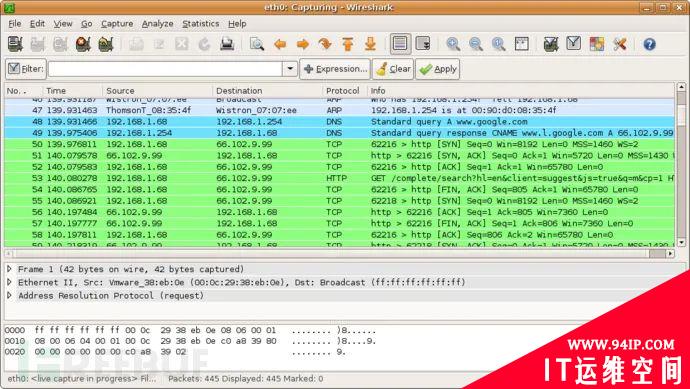Screen dimensions: 690x389
Task: Open the coloring rules editor
Action: [x=597, y=44]
